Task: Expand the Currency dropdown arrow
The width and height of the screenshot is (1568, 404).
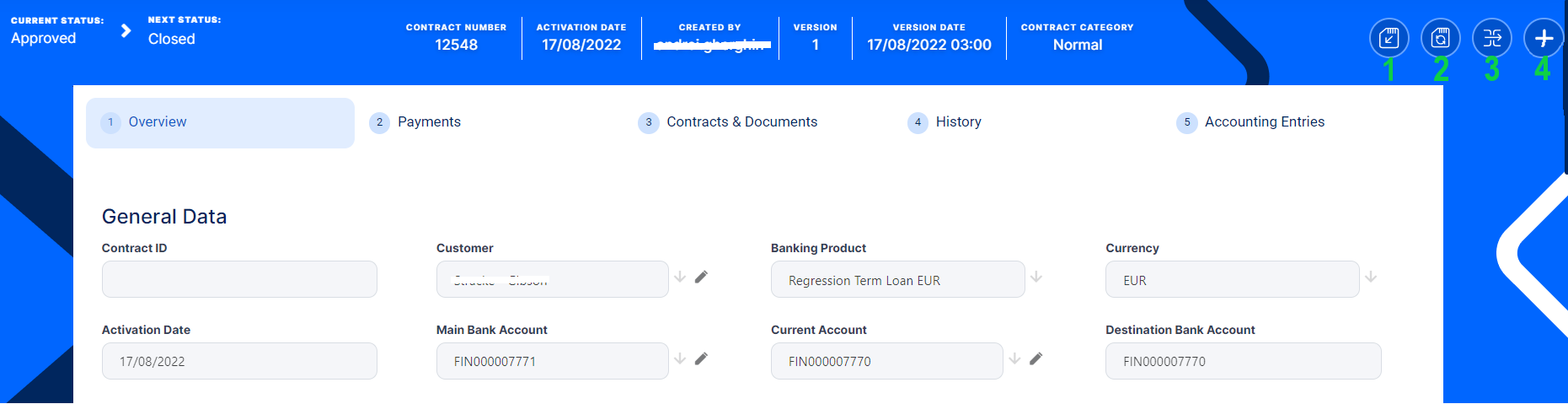Action: [1371, 277]
